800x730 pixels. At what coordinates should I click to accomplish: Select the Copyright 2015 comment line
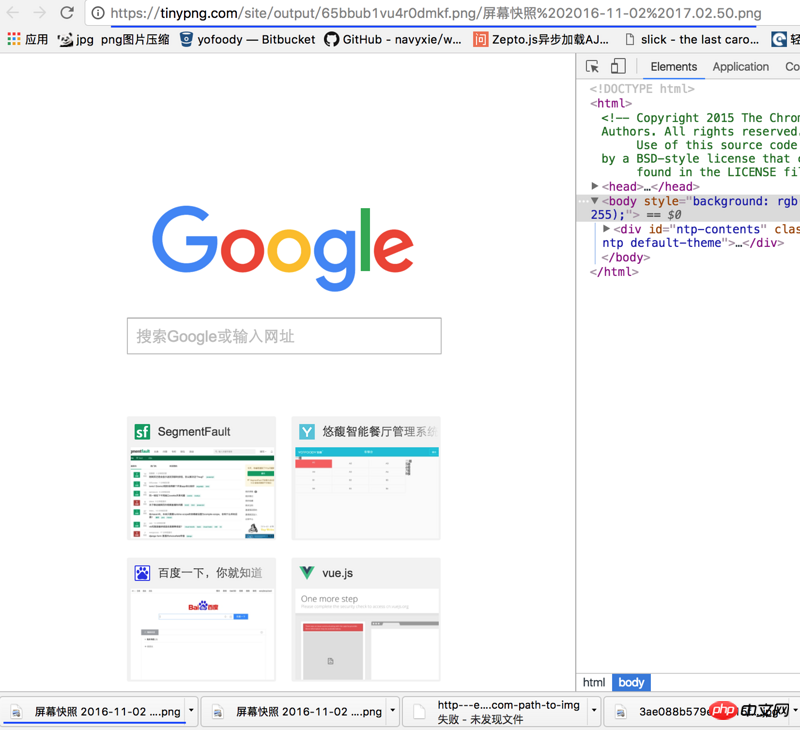(x=700, y=118)
